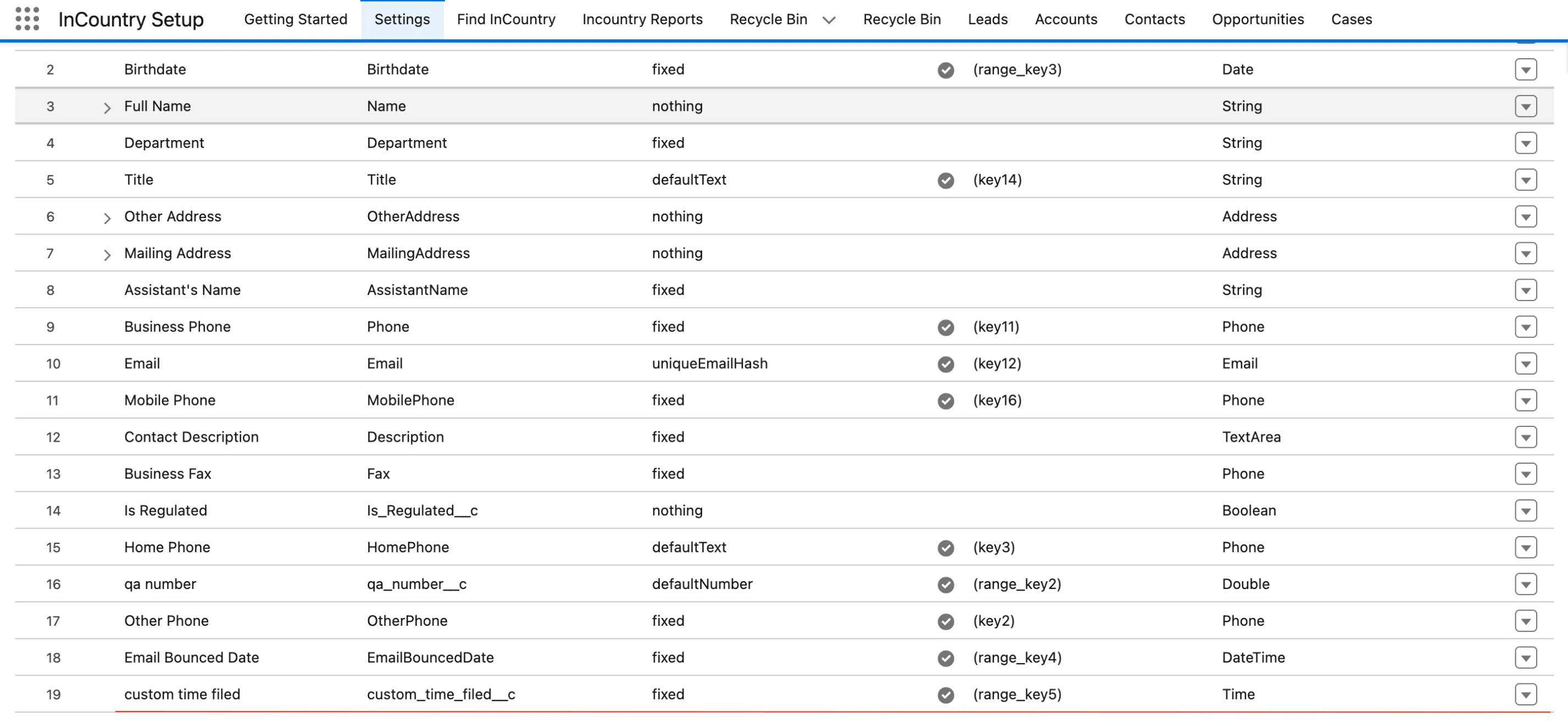Open row action menu for Business Fax
1568x723 pixels.
[1525, 474]
